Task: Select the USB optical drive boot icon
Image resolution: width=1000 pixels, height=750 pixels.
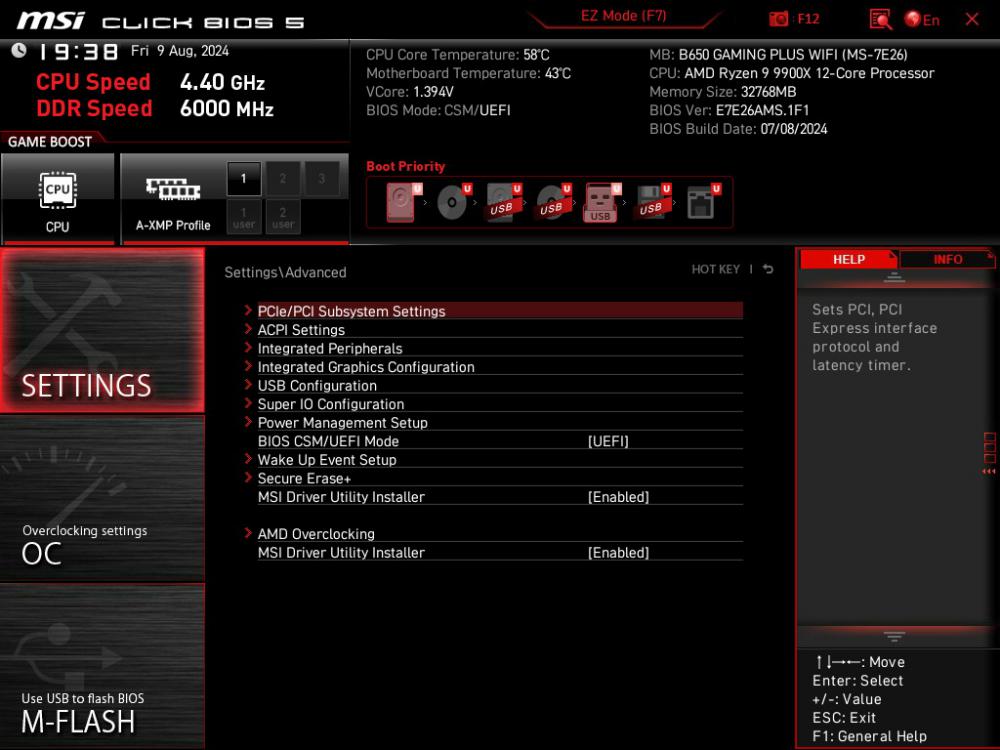Action: pyautogui.click(x=552, y=202)
